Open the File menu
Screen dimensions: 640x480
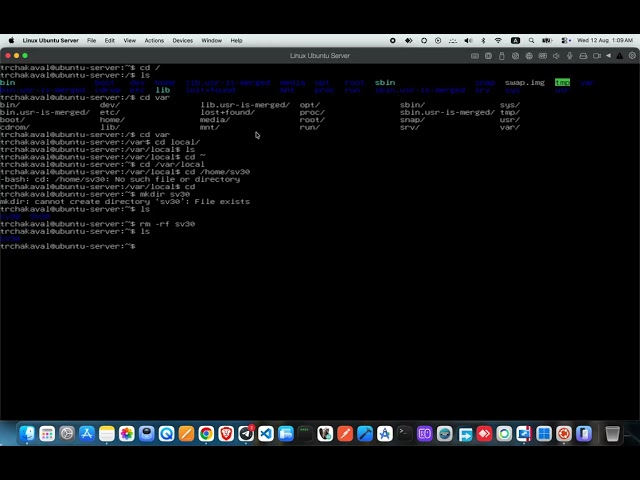coord(91,40)
